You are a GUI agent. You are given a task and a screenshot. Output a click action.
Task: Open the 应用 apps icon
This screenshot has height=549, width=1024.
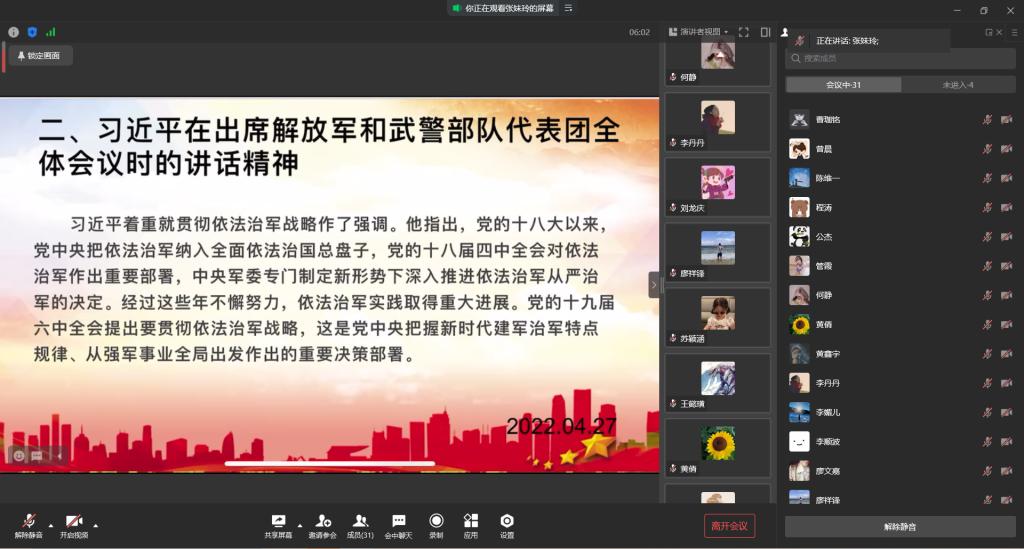[470, 526]
